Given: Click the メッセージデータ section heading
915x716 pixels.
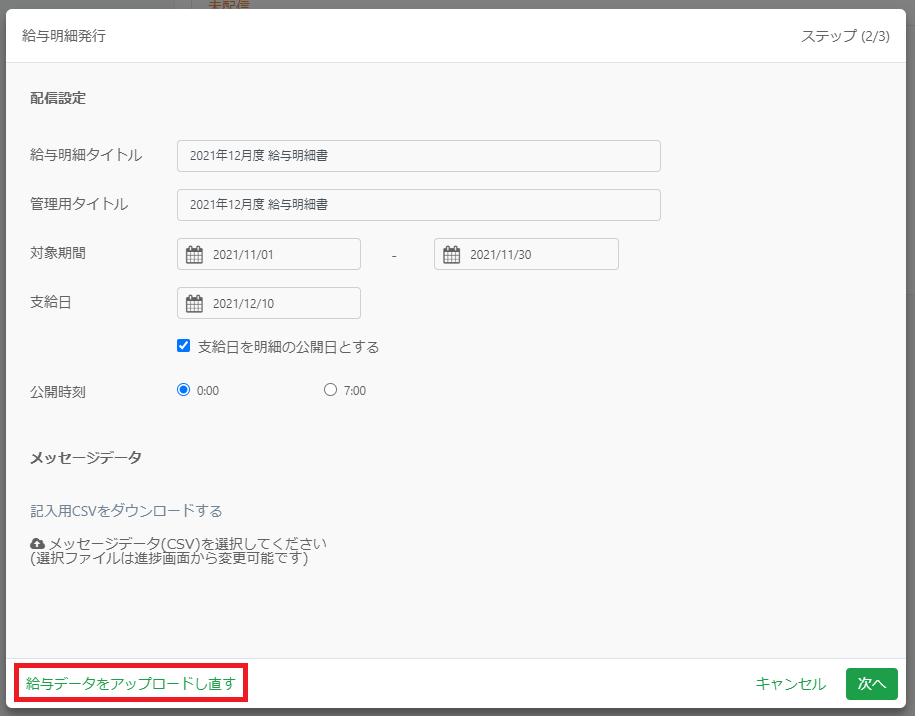Looking at the screenshot, I should 86,457.
